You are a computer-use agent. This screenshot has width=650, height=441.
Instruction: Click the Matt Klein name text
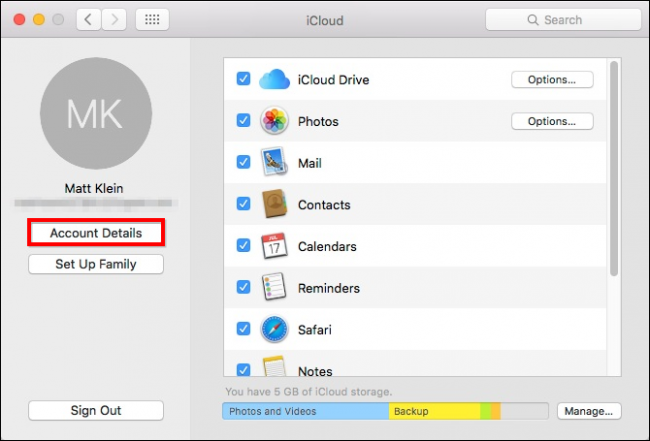94,188
